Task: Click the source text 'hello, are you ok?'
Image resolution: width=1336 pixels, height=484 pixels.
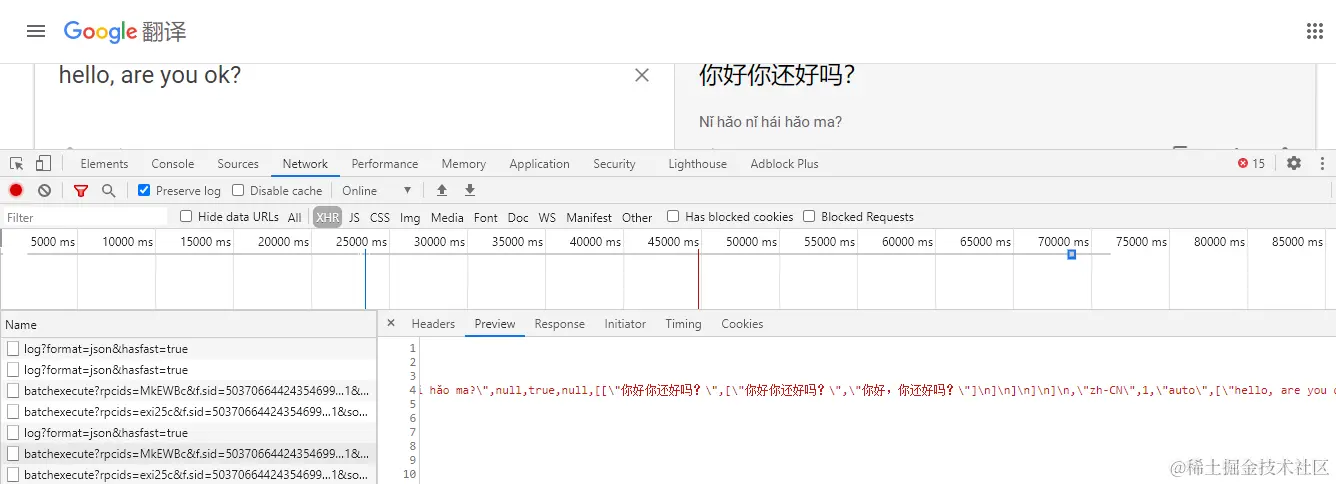Action: pyautogui.click(x=150, y=75)
